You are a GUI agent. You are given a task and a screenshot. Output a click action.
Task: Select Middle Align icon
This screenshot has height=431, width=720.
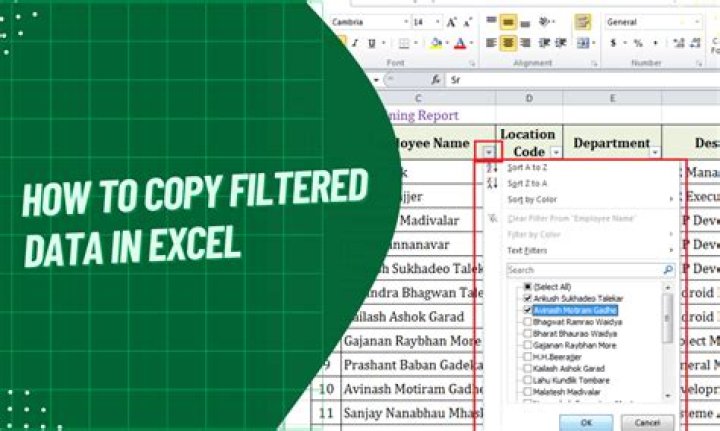pos(508,22)
